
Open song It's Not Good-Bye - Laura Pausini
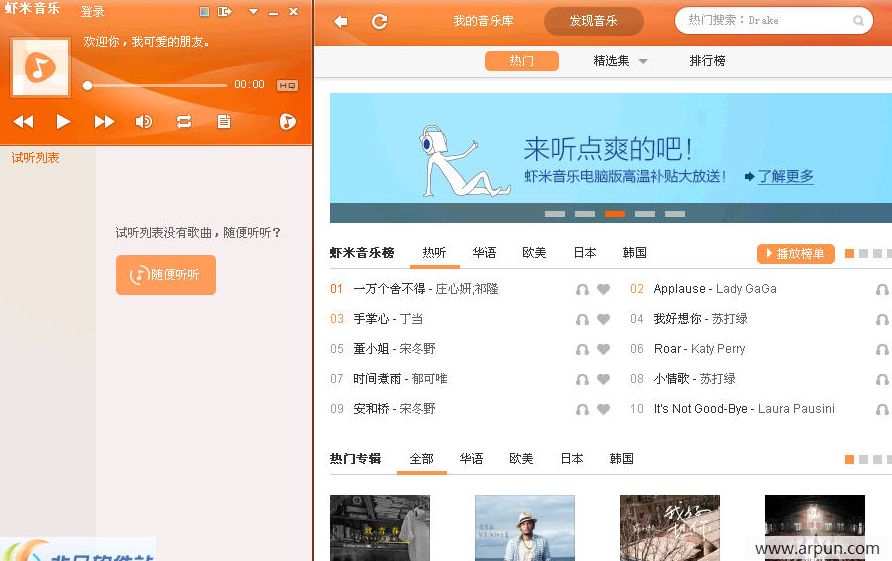pos(744,409)
